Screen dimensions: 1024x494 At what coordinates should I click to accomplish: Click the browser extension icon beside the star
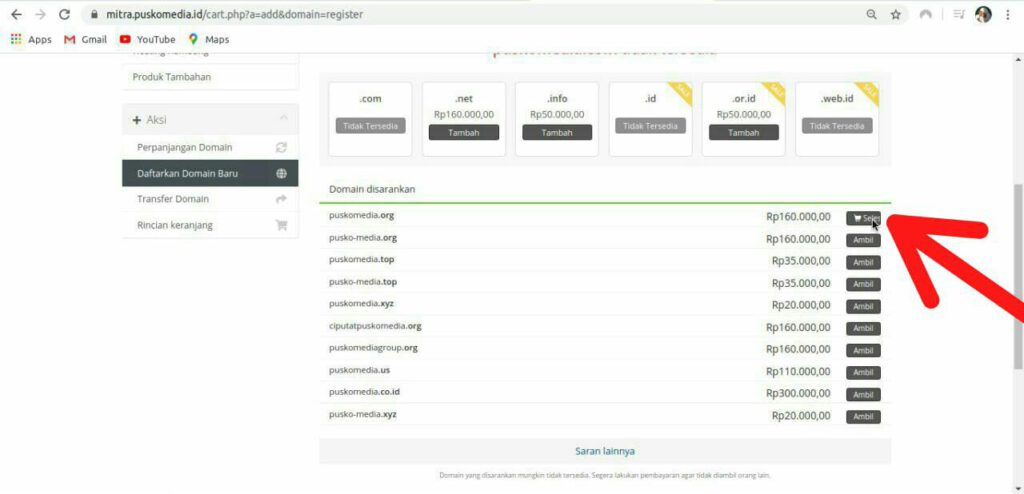click(x=925, y=14)
